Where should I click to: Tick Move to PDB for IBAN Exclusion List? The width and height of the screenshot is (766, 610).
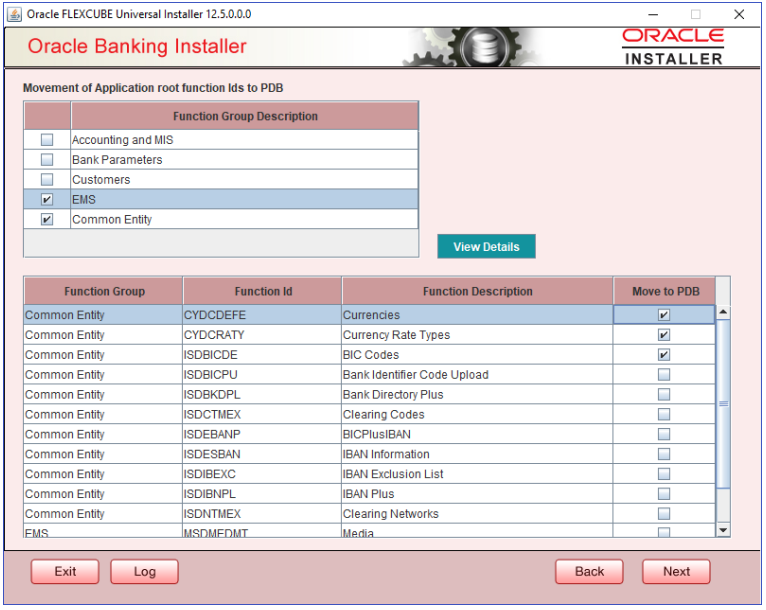click(663, 474)
